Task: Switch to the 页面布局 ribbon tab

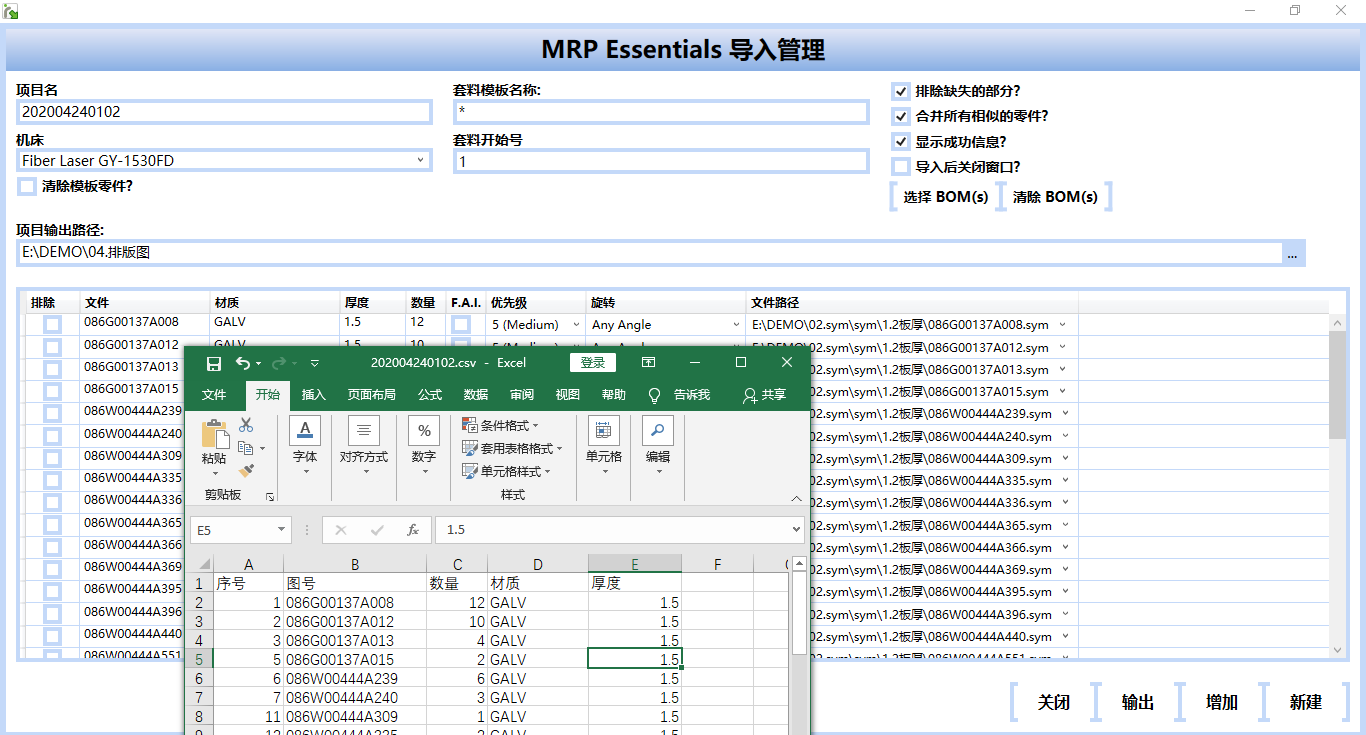Action: pos(371,395)
